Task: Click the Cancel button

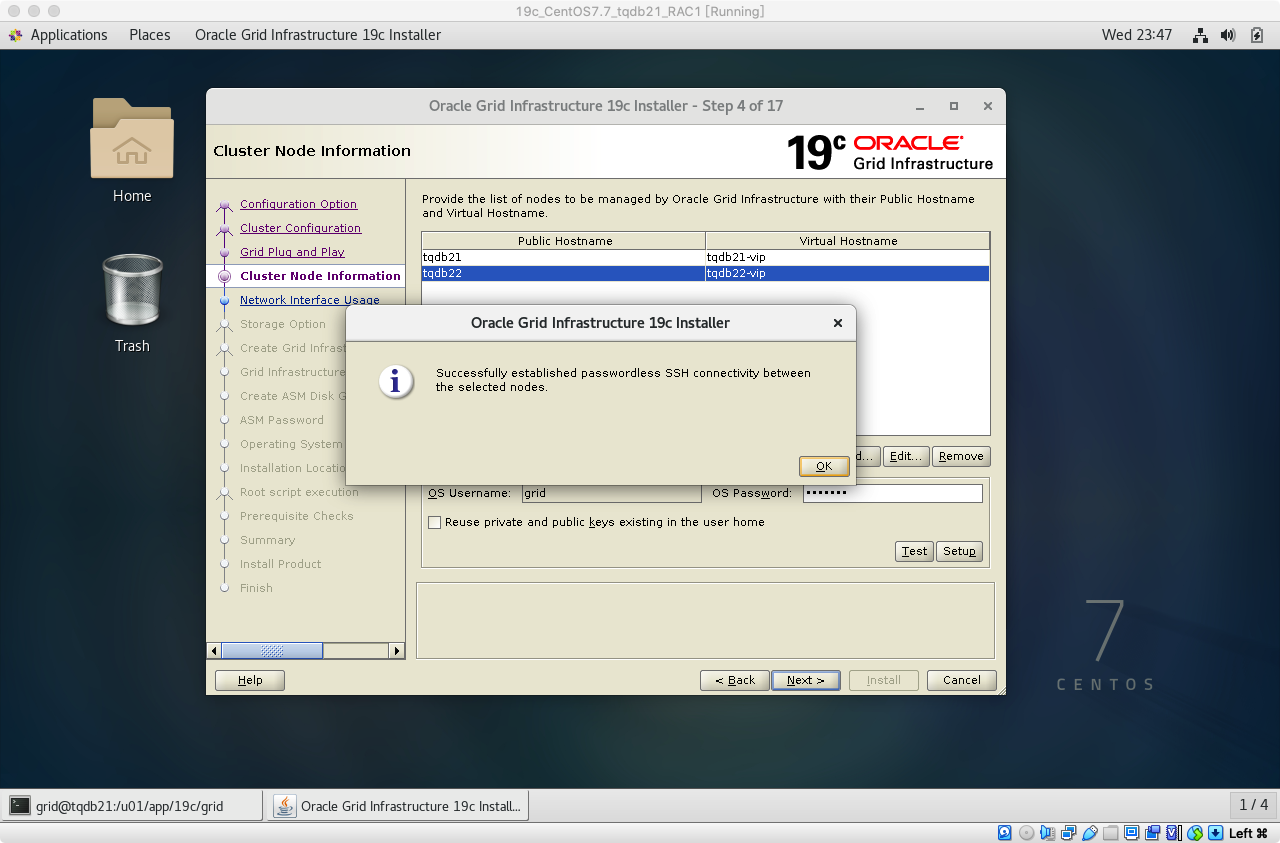Action: [961, 680]
